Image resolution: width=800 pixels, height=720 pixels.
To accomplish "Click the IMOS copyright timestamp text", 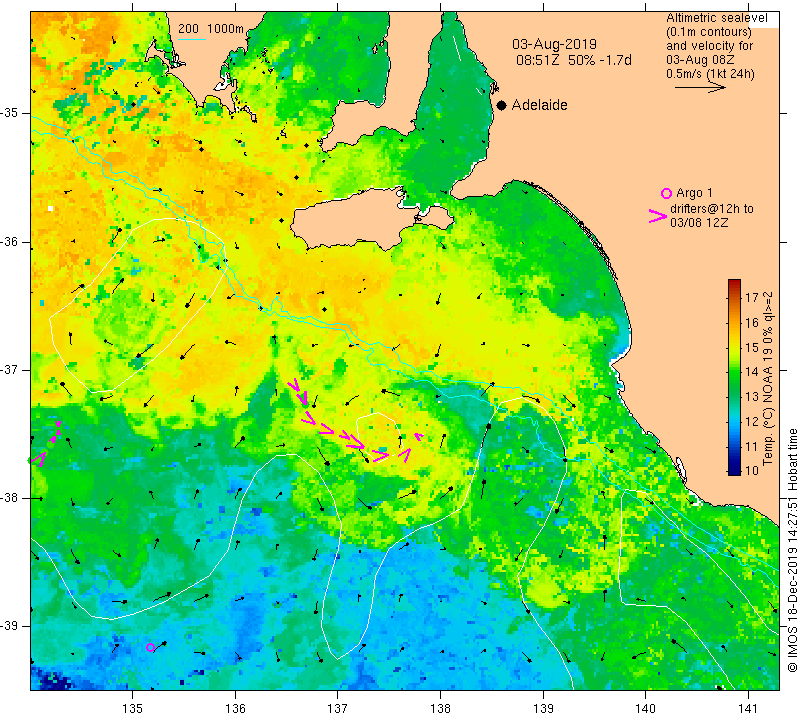I will pos(792,551).
